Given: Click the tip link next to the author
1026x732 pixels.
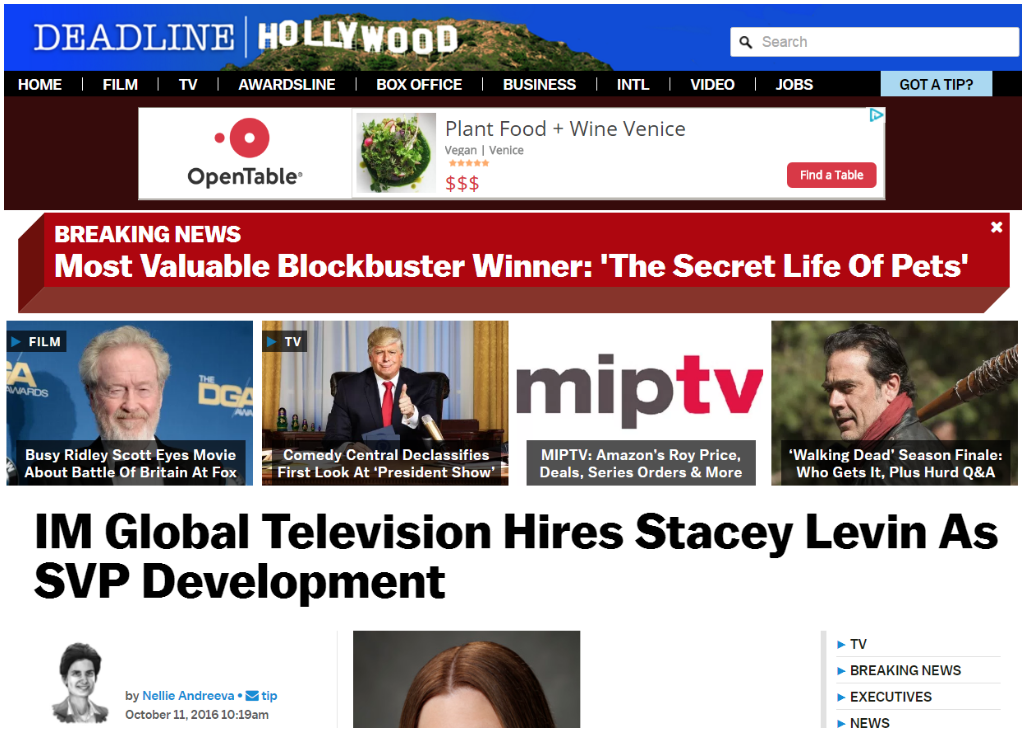Looking at the screenshot, I should [x=269, y=695].
